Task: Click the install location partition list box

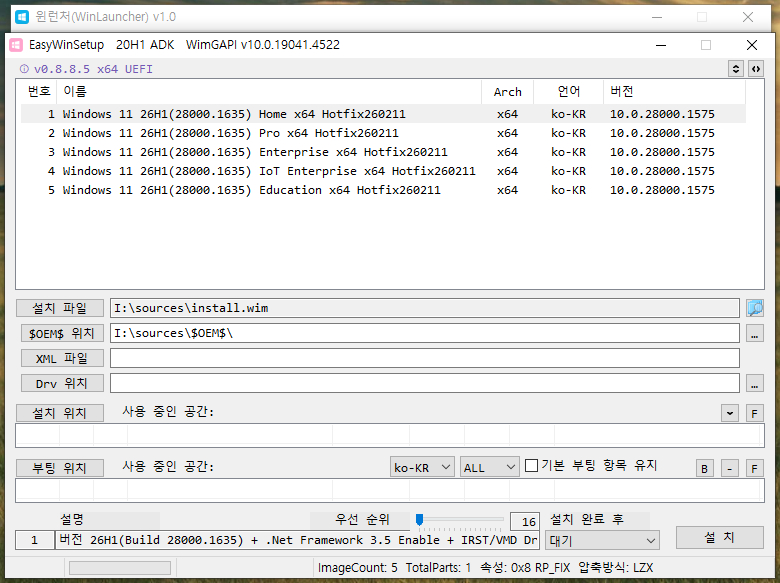Action: point(390,435)
